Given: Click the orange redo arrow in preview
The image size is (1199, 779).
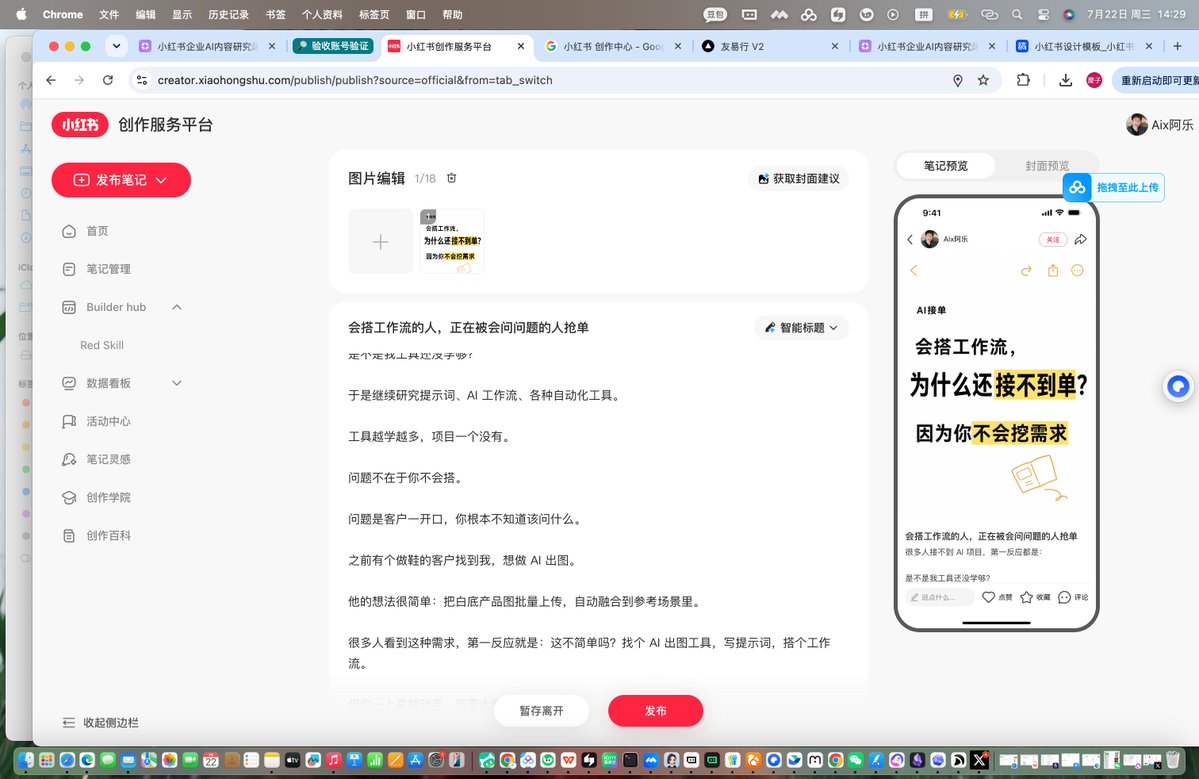Looking at the screenshot, I should tap(1026, 271).
